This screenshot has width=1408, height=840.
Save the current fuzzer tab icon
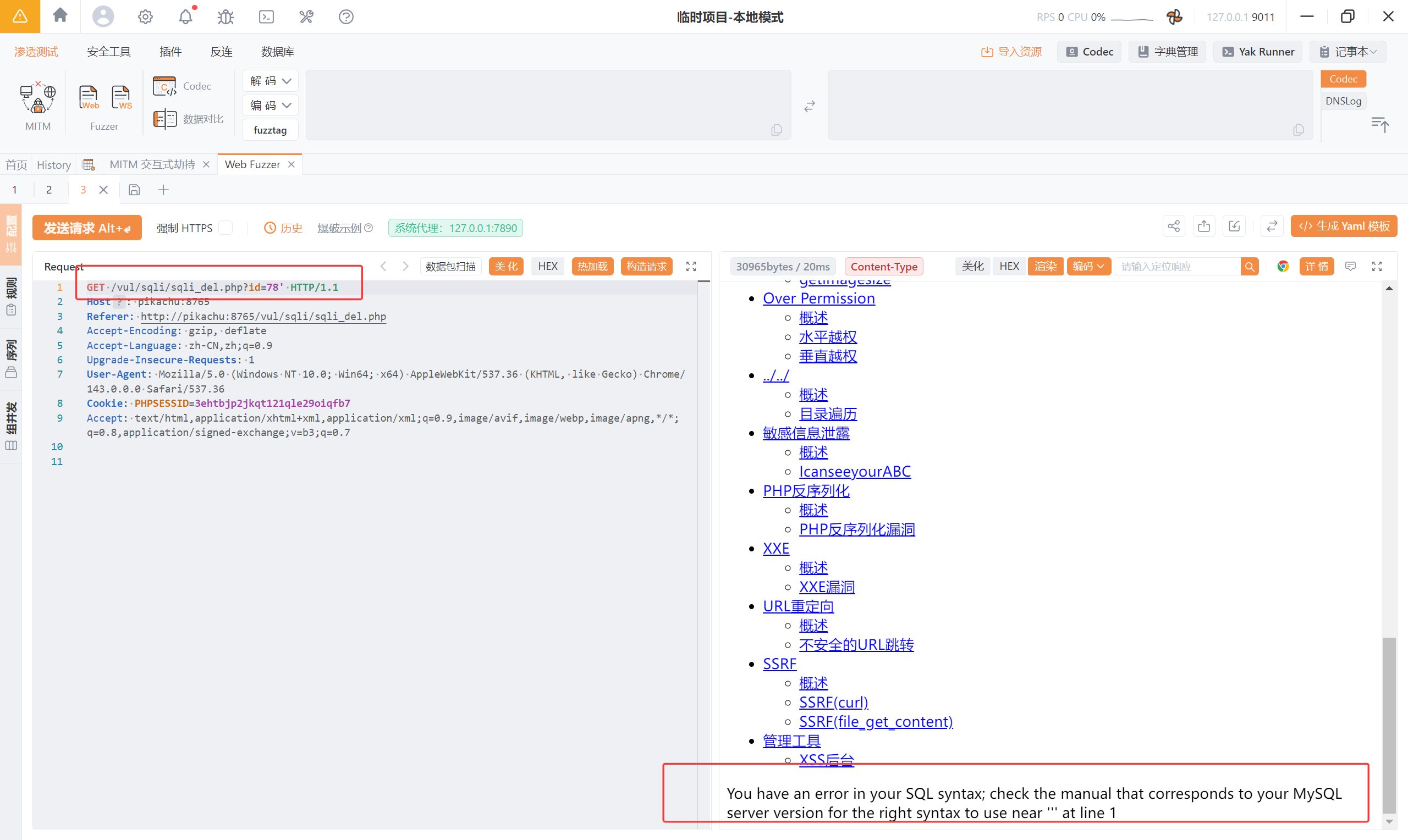click(x=134, y=190)
